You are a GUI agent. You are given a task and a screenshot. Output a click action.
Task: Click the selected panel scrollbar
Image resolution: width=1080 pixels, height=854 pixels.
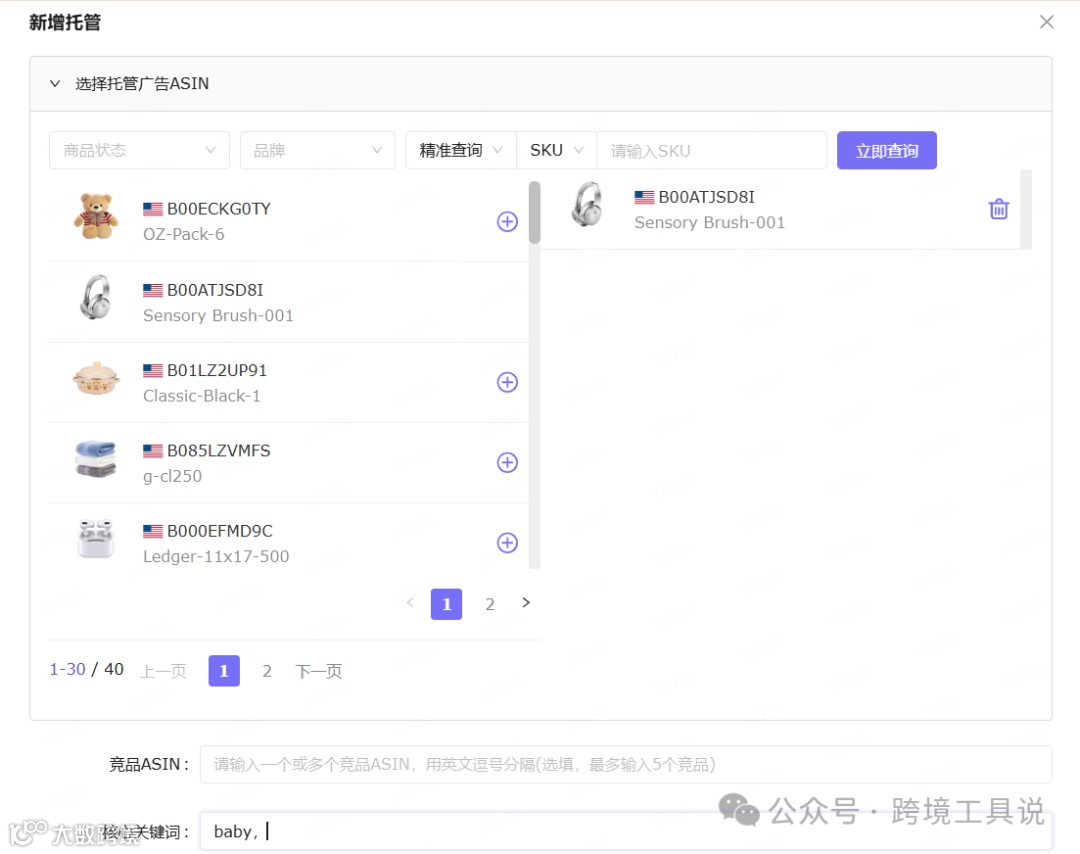tap(1026, 209)
